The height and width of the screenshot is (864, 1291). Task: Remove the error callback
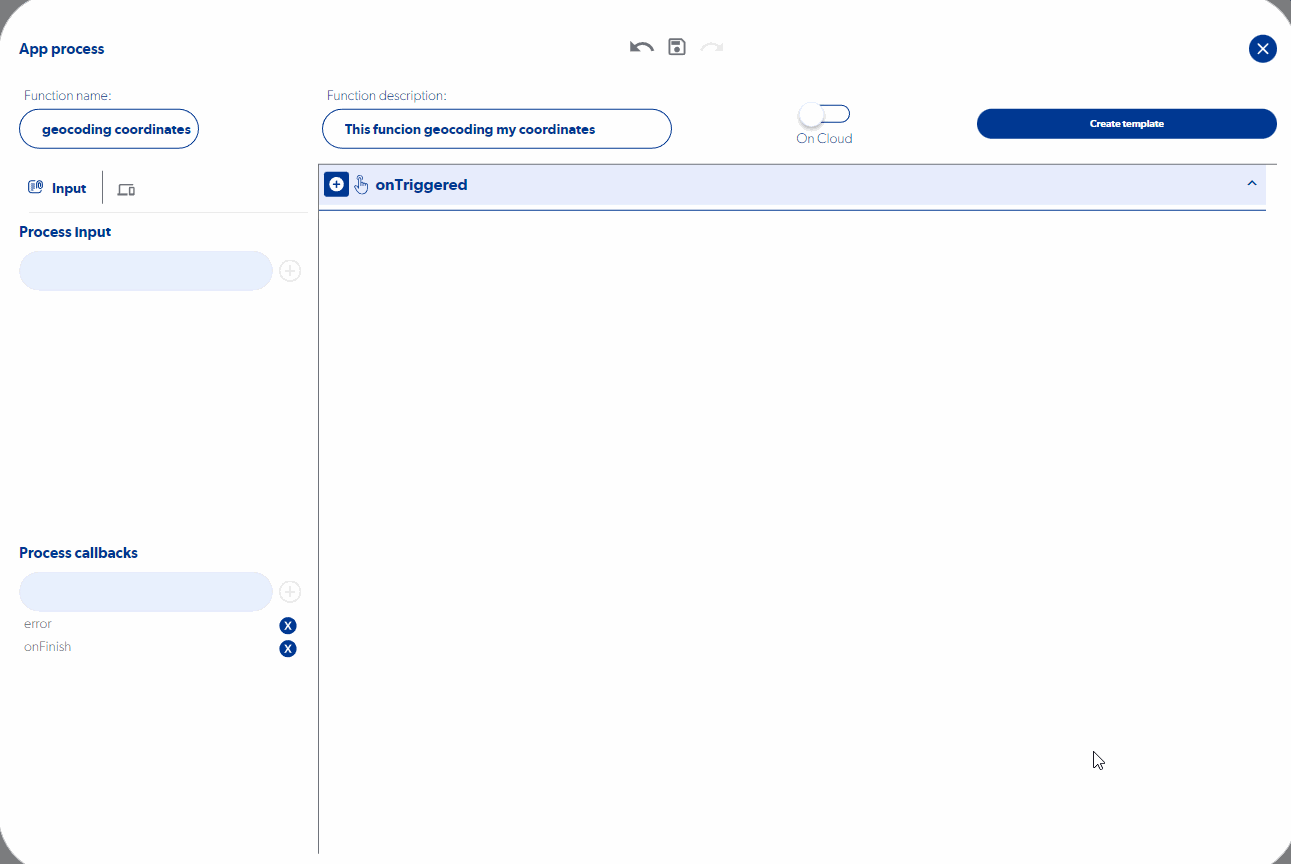coord(288,626)
